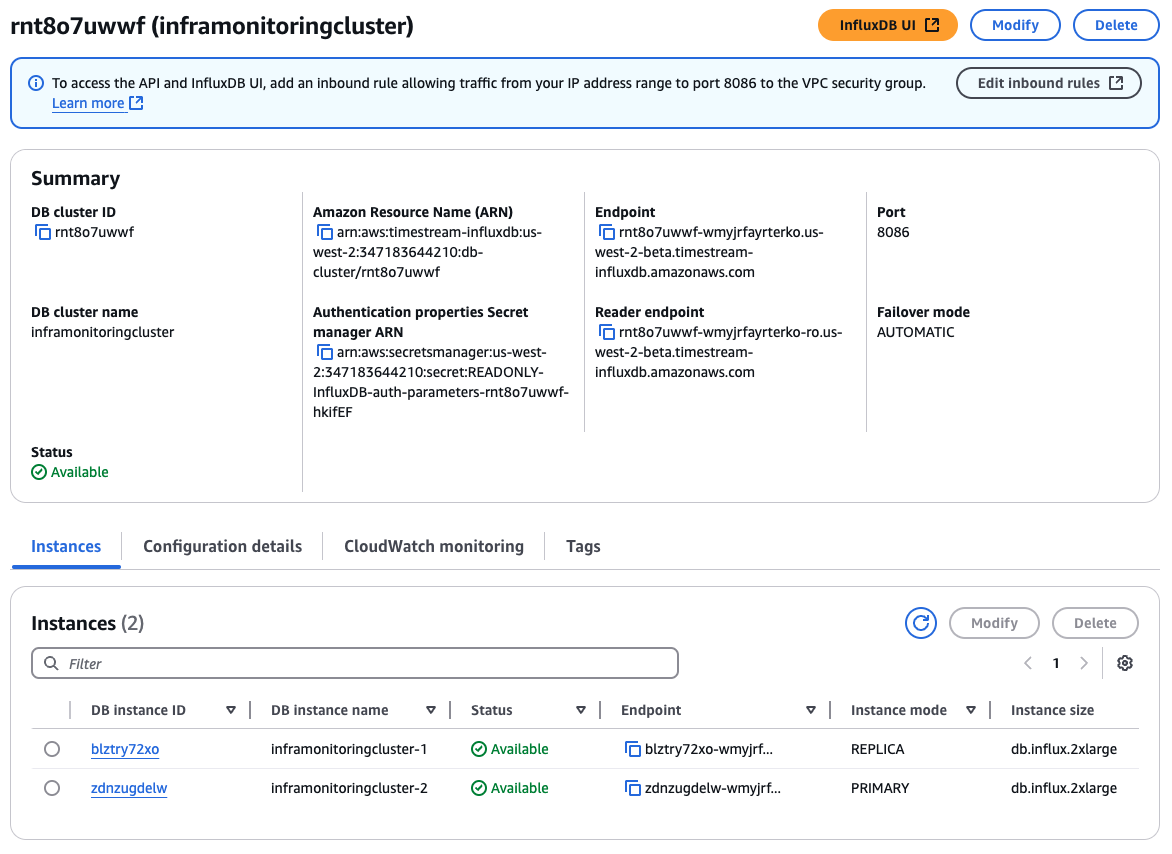Select the blztry72xo instance radio button

52,748
